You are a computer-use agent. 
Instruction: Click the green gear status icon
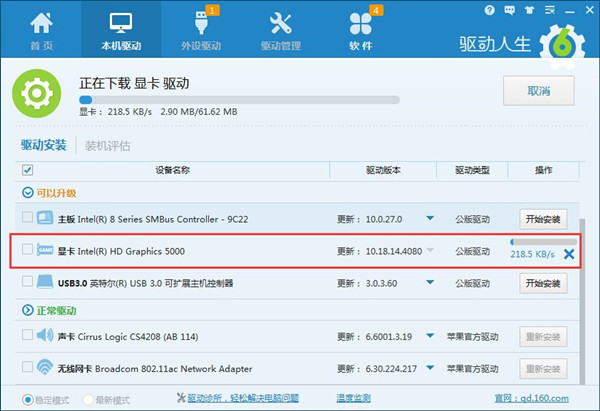[x=37, y=93]
